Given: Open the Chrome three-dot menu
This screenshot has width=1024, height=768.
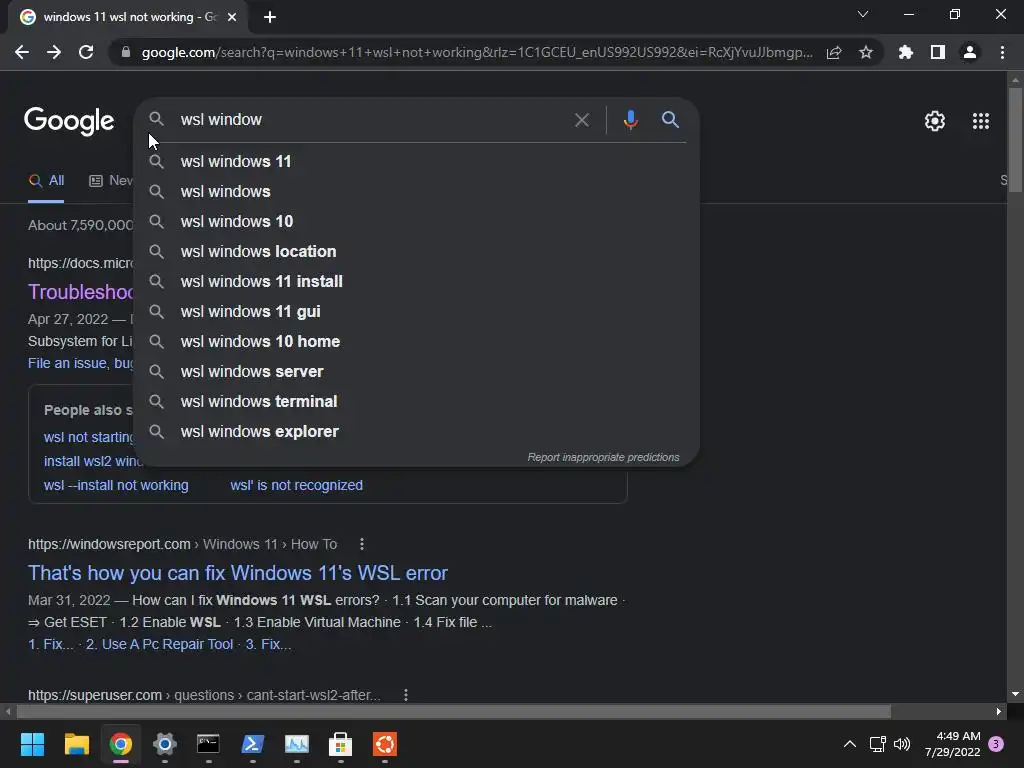Looking at the screenshot, I should click(1002, 52).
